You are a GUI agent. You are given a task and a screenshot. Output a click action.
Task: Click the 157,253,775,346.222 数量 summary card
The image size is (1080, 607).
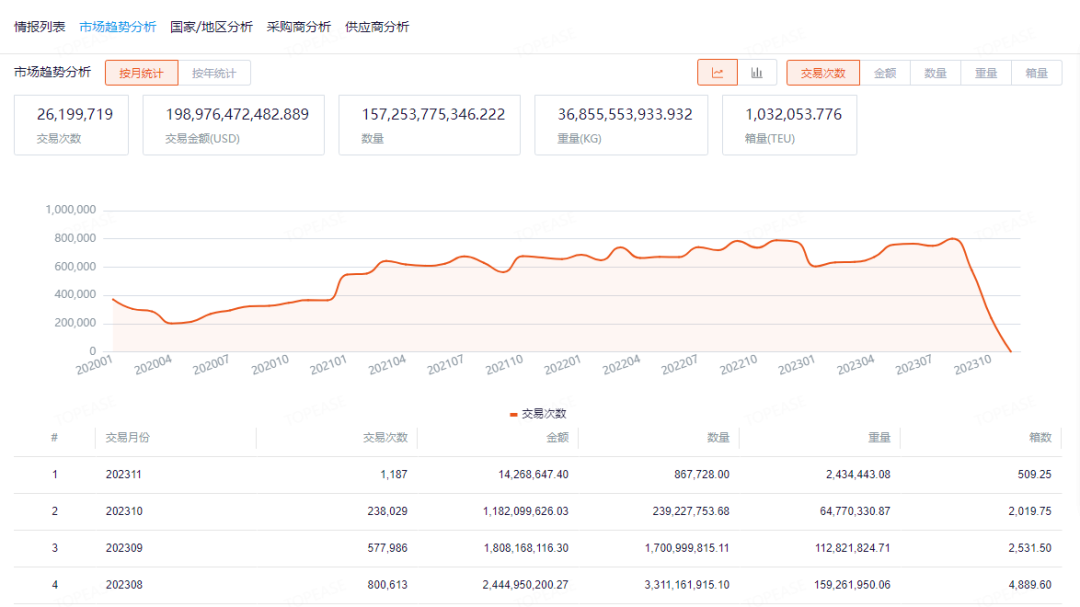[x=430, y=125]
